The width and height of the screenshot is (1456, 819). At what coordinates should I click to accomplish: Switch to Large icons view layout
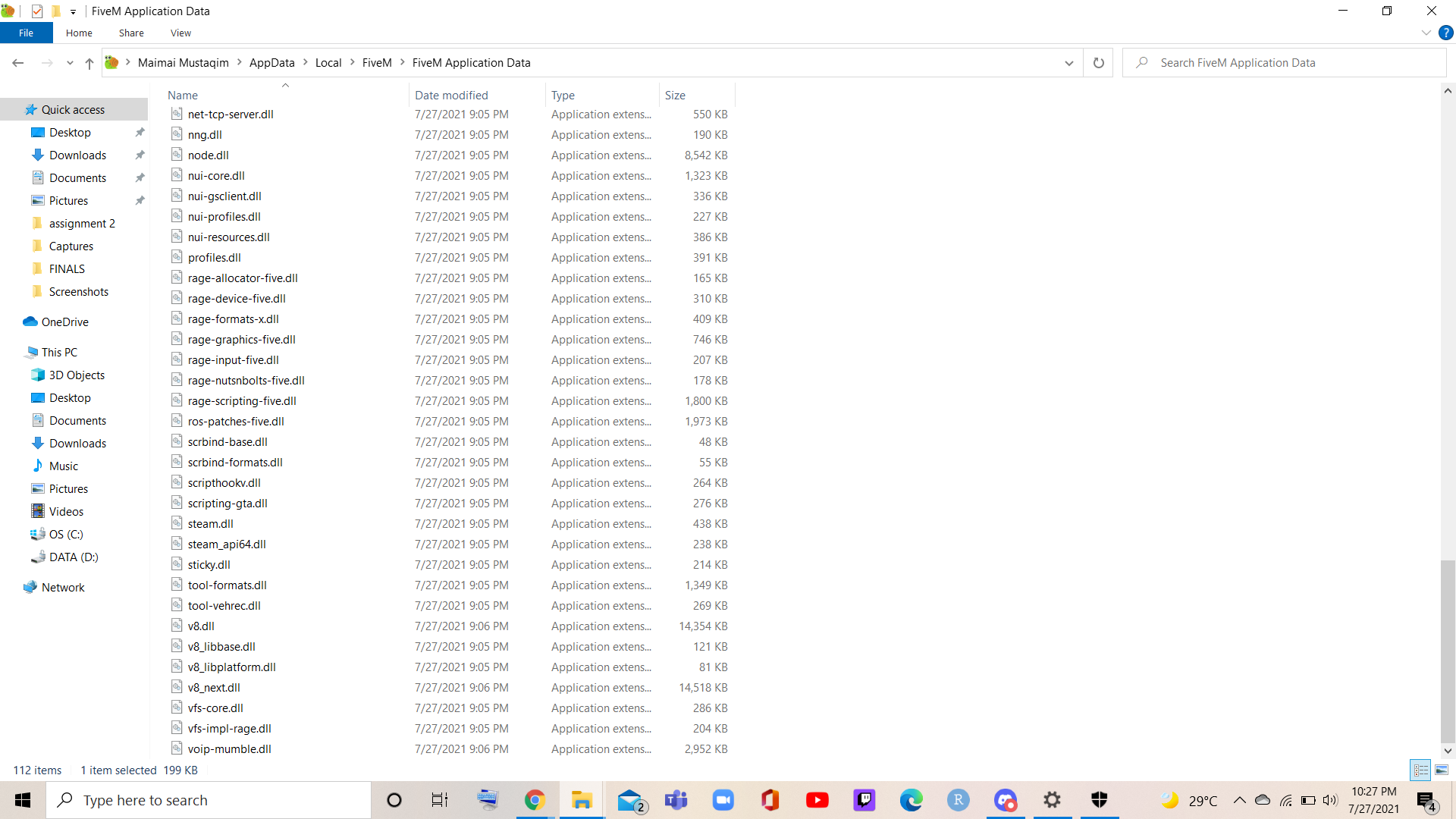point(1442,770)
